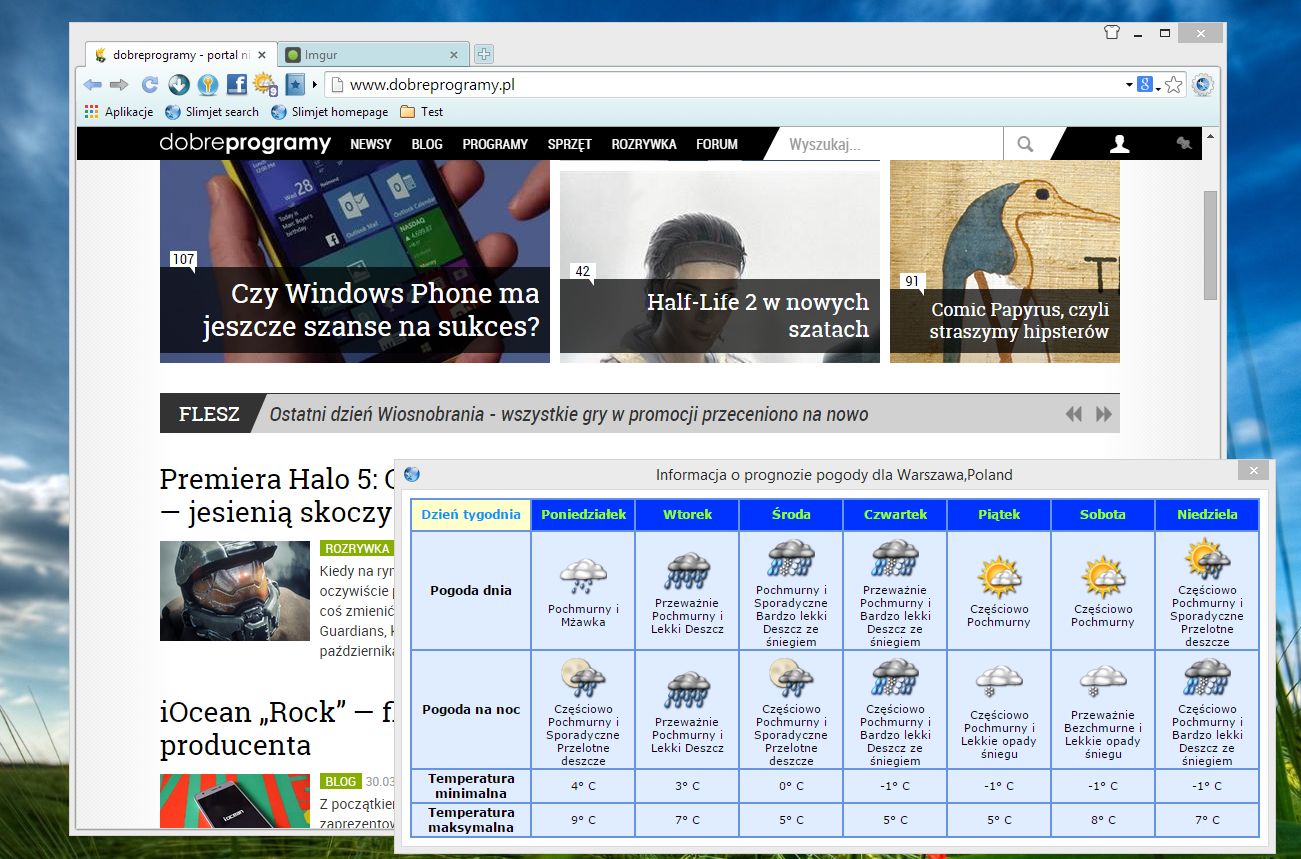The image size is (1301, 859).
Task: Focus the Wyszukaj search field
Action: click(x=890, y=144)
